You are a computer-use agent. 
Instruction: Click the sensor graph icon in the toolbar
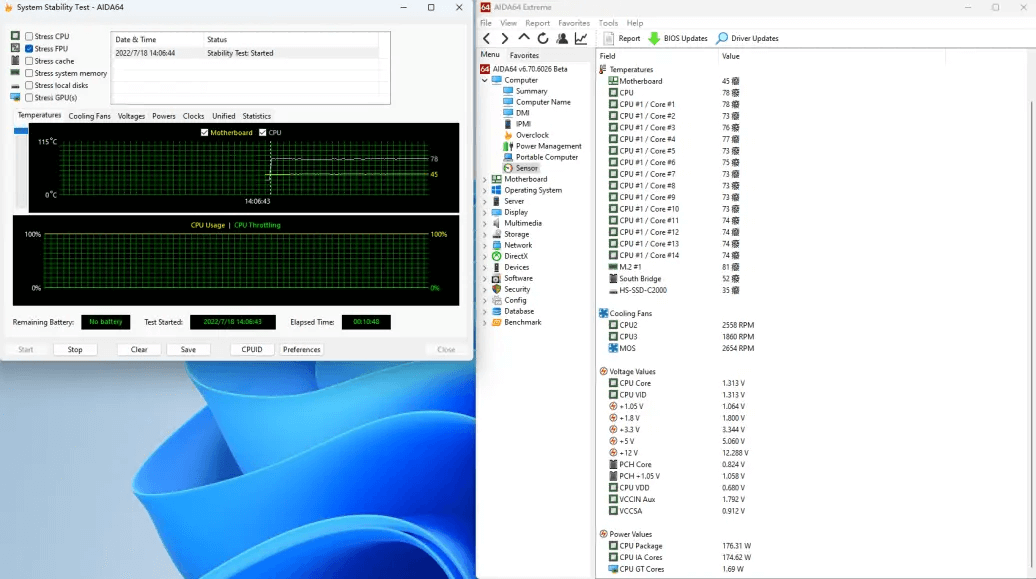(582, 37)
